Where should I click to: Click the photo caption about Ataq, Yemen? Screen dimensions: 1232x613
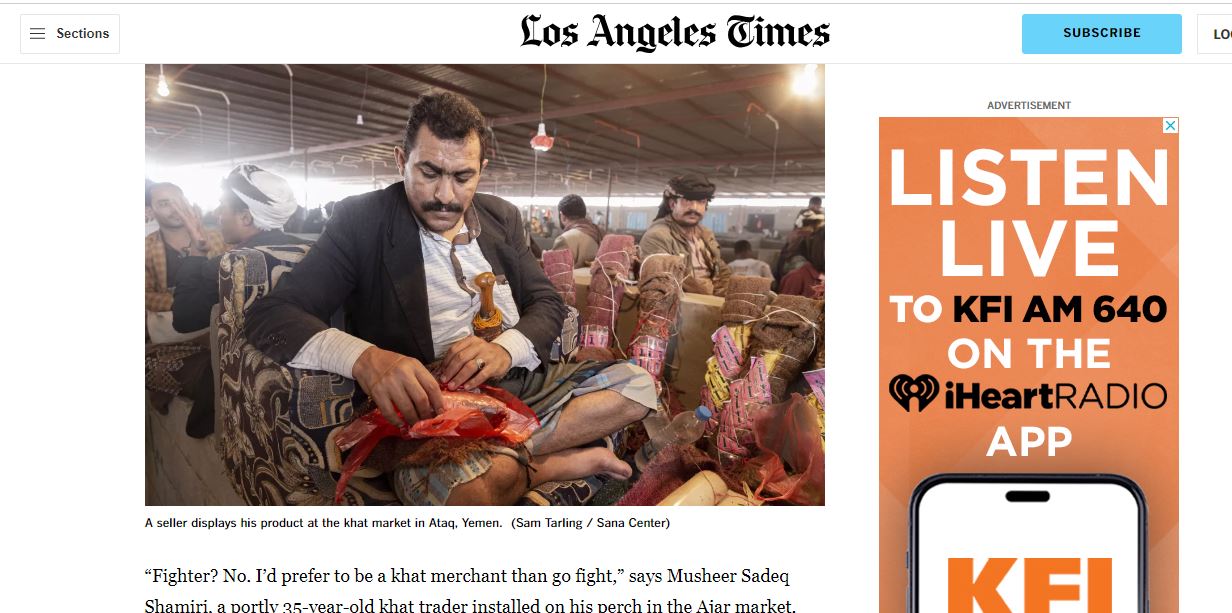tap(324, 523)
